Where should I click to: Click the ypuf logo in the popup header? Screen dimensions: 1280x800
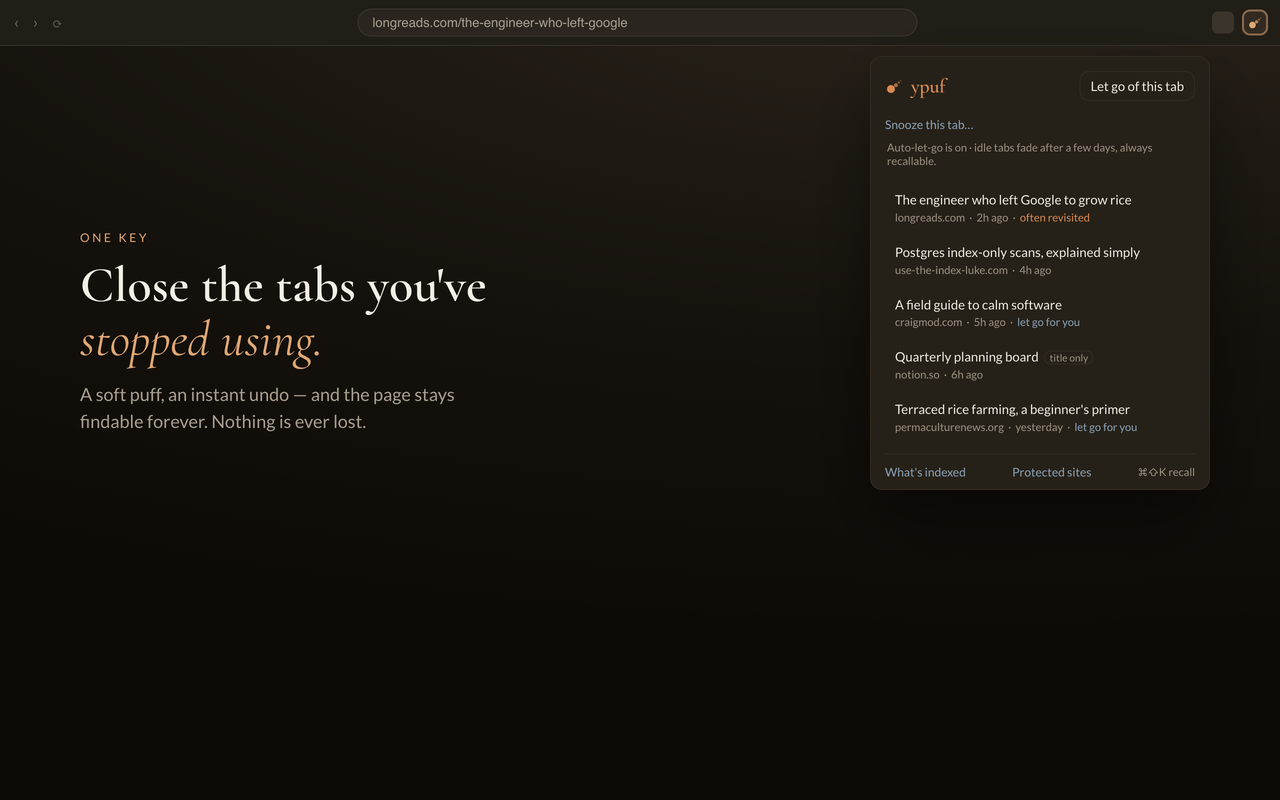(916, 87)
